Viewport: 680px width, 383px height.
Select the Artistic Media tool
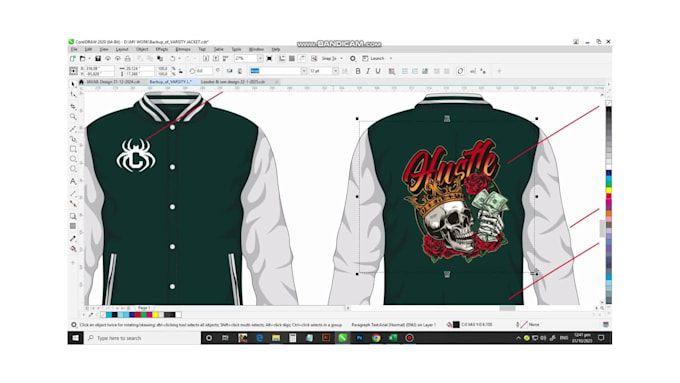[x=73, y=139]
